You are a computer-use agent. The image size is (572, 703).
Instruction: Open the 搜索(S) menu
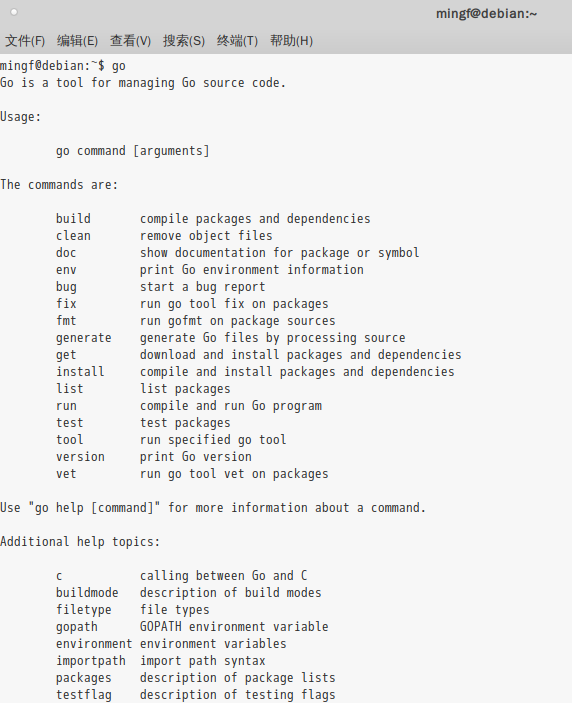[x=184, y=41]
